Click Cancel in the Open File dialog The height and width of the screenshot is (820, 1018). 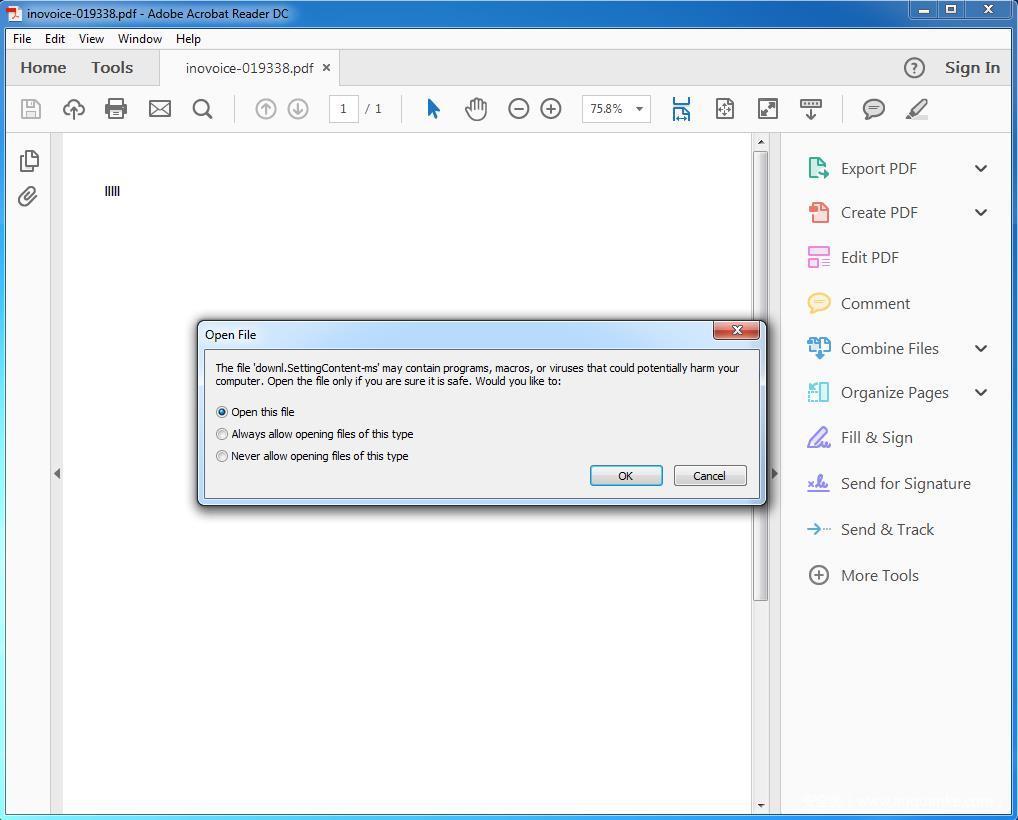coord(710,476)
